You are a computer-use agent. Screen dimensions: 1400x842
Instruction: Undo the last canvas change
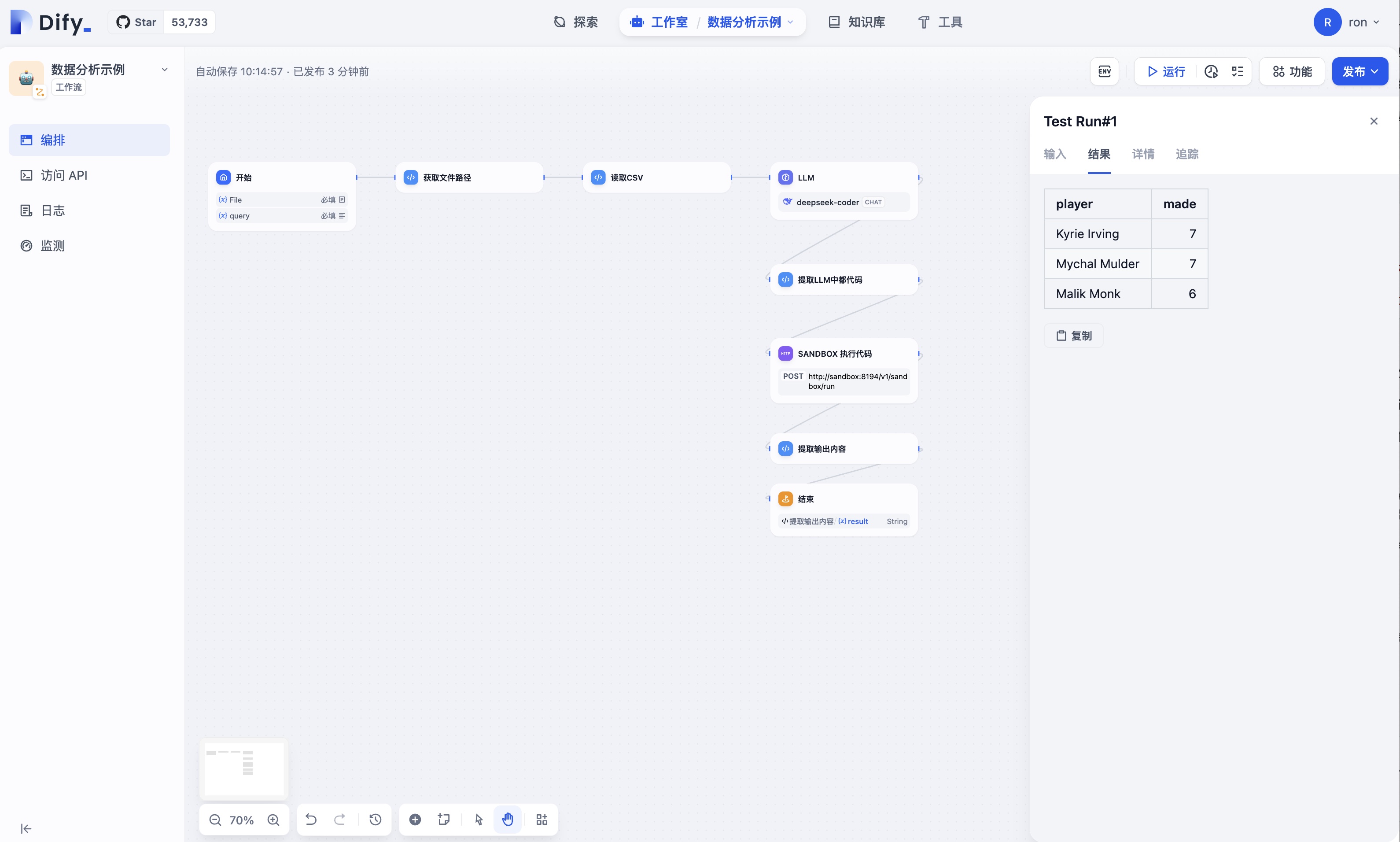311,819
